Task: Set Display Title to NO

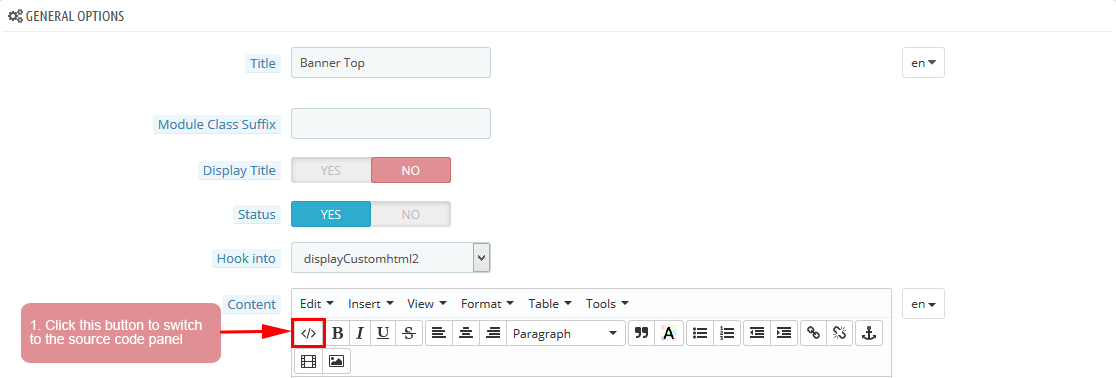Action: pos(411,170)
